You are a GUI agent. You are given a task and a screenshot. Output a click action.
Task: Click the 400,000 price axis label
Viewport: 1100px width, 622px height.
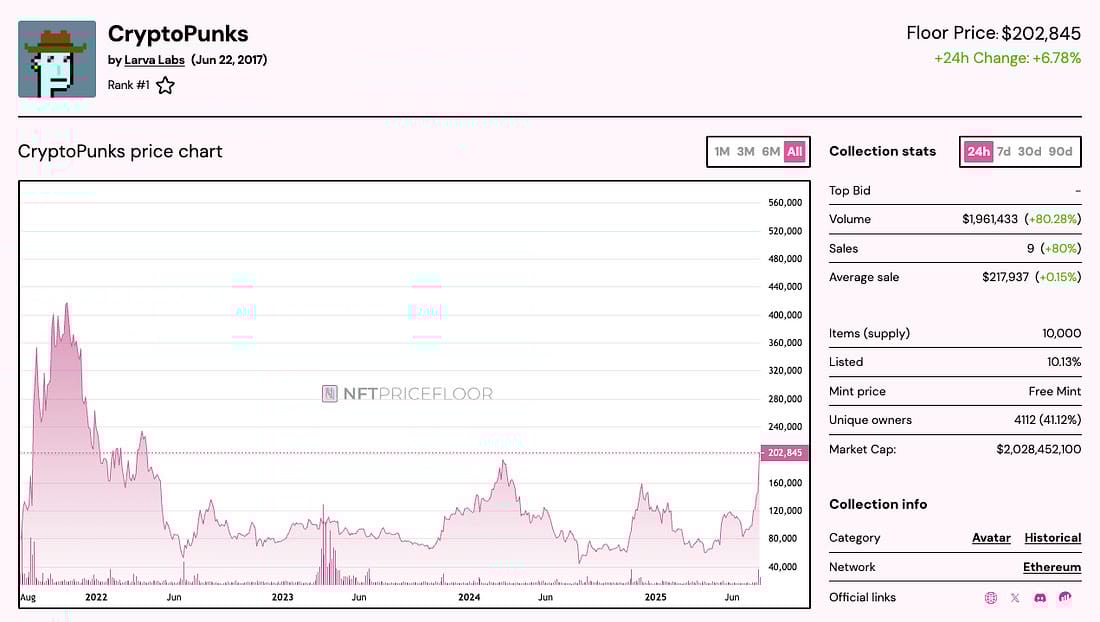click(x=785, y=315)
